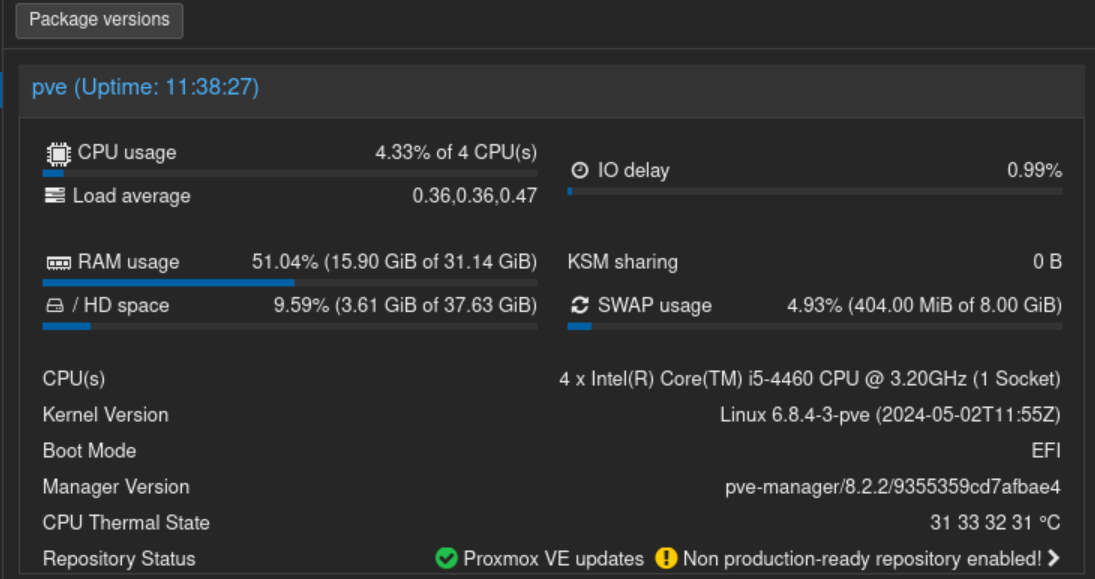Click the CPU usage chip icon
This screenshot has height=579, width=1095.
pos(58,153)
